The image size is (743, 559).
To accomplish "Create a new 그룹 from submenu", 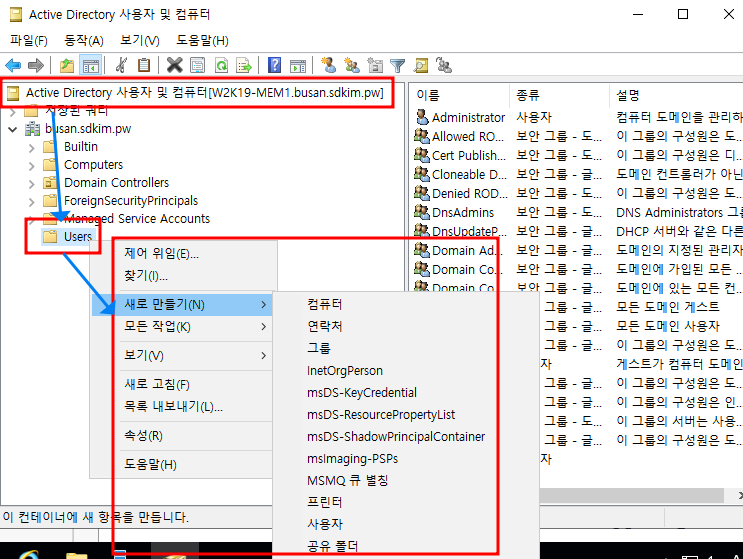I will coord(319,348).
